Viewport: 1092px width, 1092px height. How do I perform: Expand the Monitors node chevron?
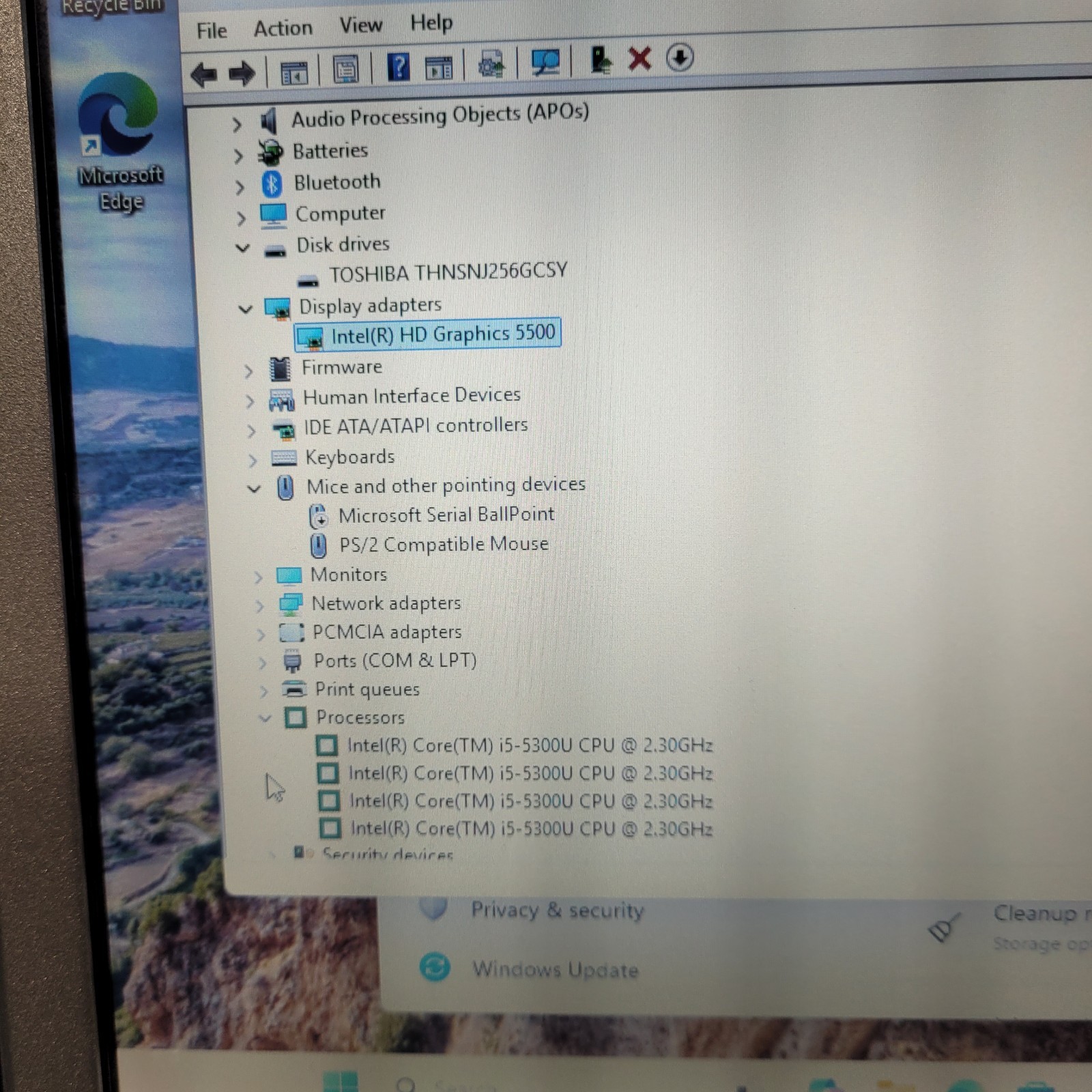(x=258, y=577)
